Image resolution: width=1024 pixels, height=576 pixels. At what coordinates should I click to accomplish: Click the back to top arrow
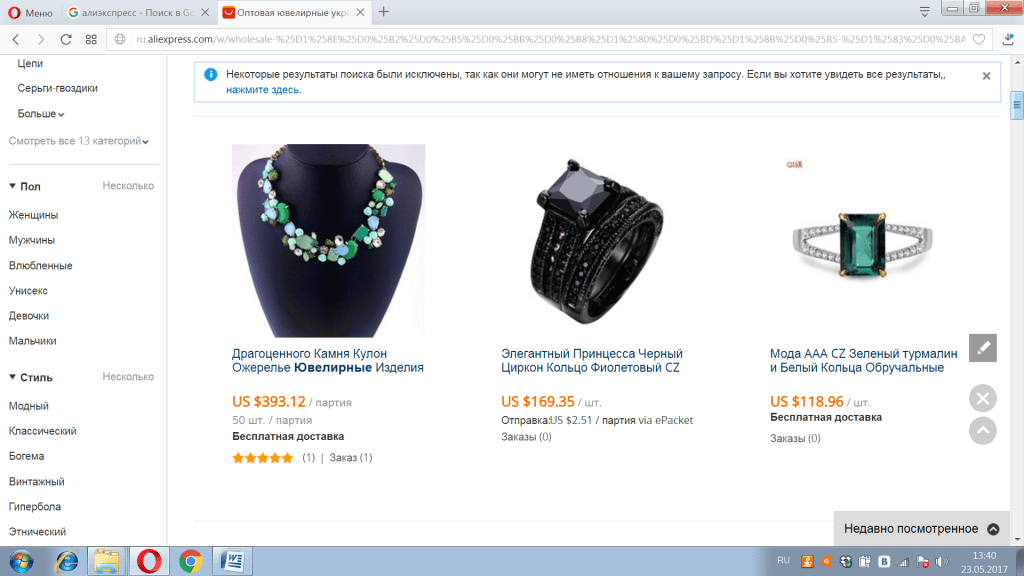point(982,430)
